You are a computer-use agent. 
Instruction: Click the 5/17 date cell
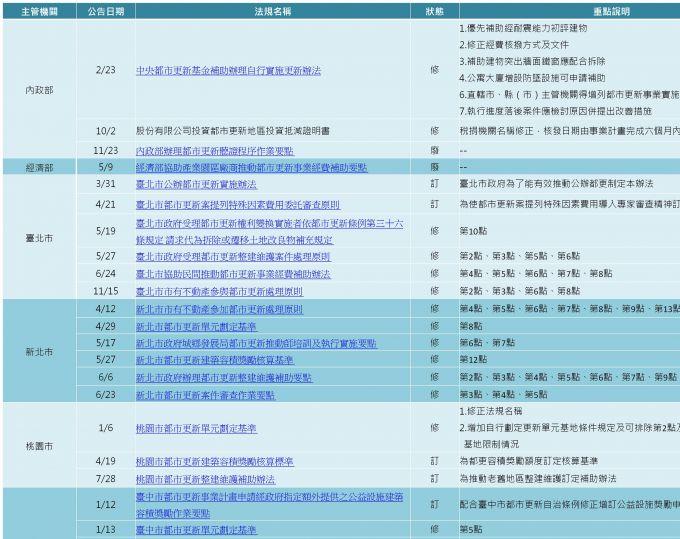pos(106,343)
